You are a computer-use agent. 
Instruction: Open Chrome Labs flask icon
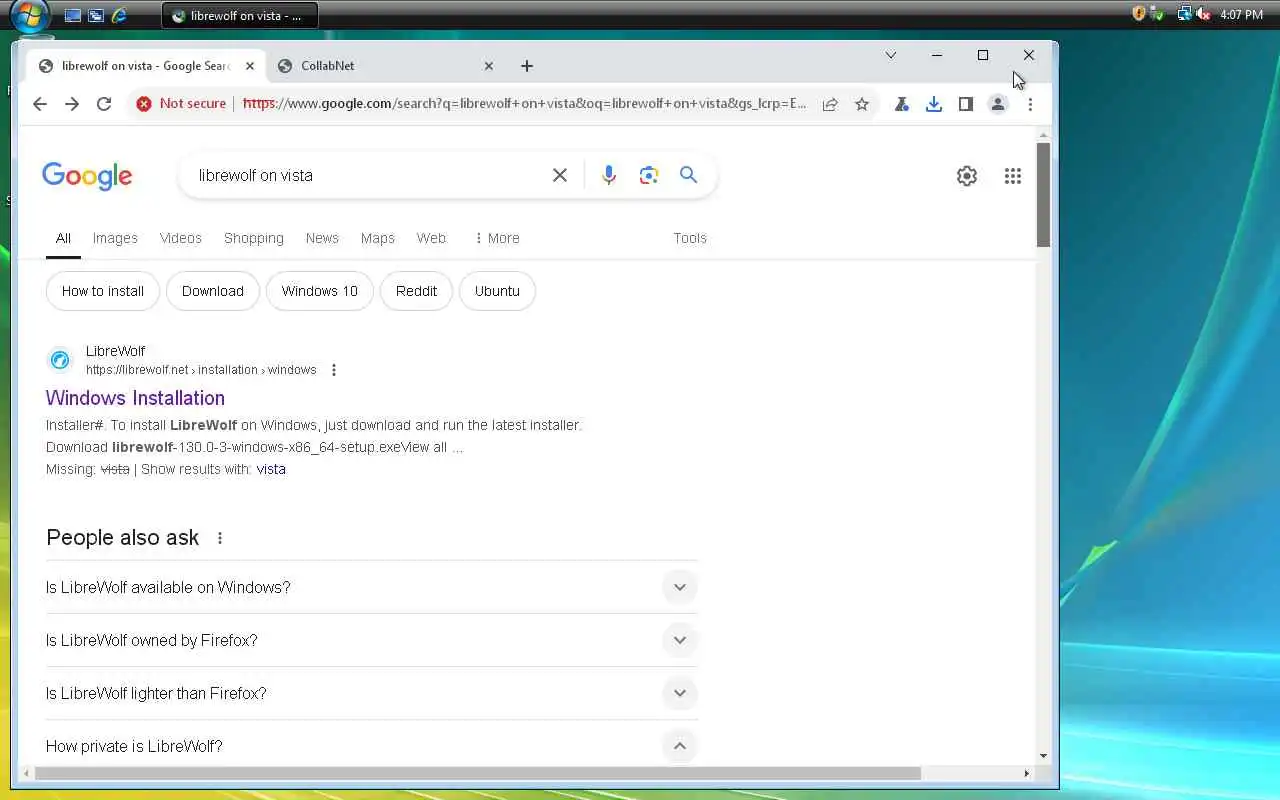click(902, 104)
